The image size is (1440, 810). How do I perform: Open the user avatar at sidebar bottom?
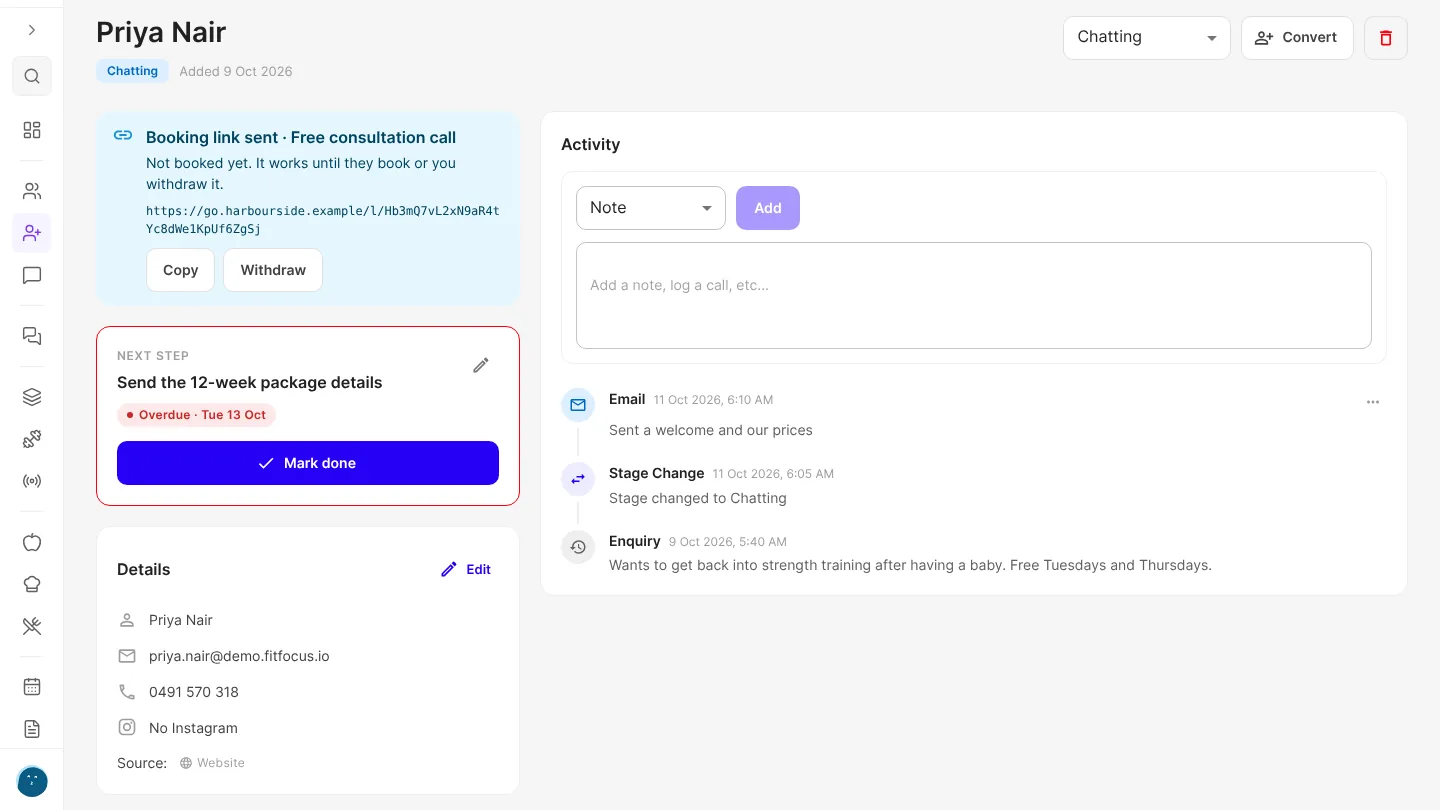(x=32, y=781)
